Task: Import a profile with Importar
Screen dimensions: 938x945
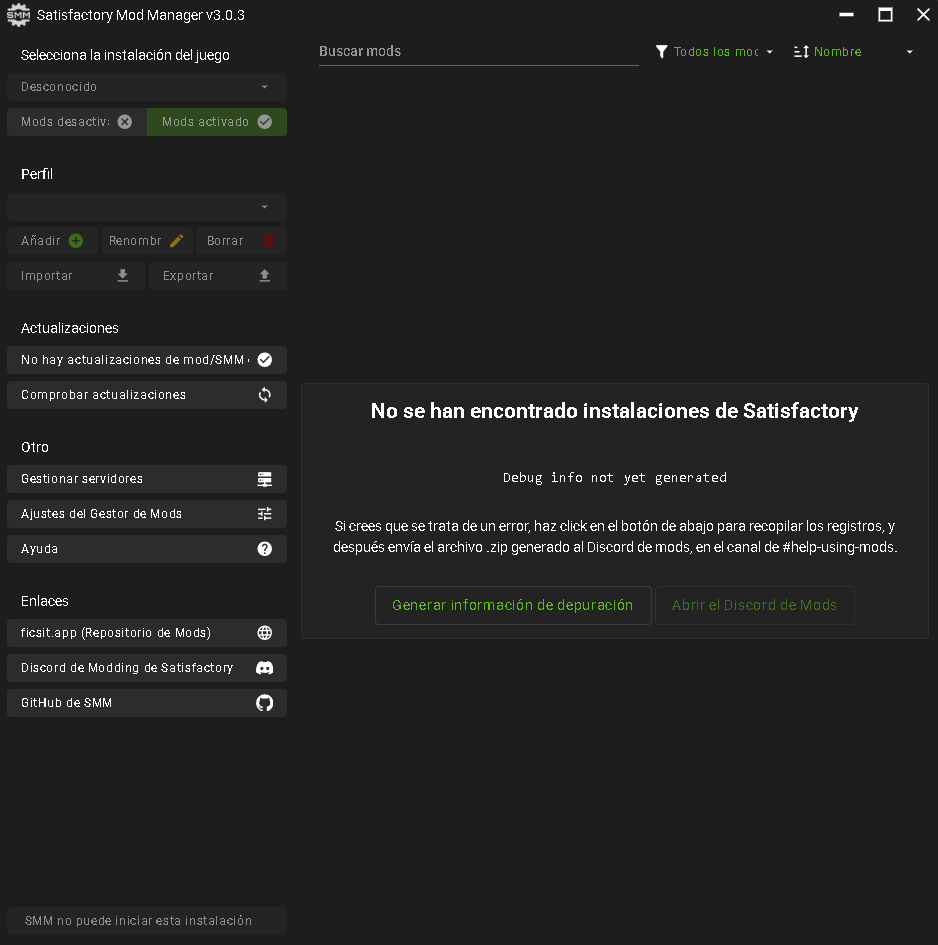Action: pos(76,276)
